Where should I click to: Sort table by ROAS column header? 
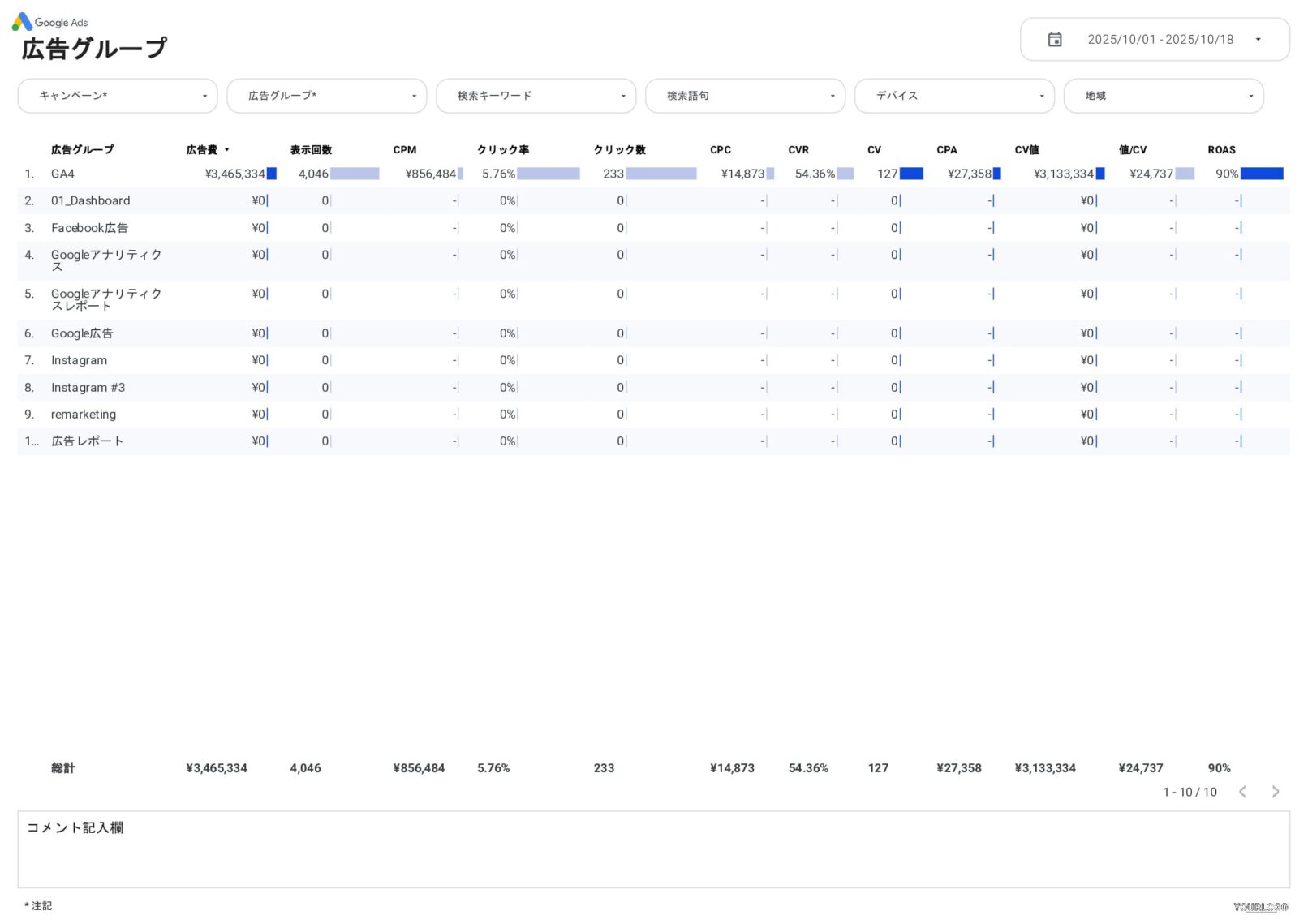click(x=1221, y=150)
